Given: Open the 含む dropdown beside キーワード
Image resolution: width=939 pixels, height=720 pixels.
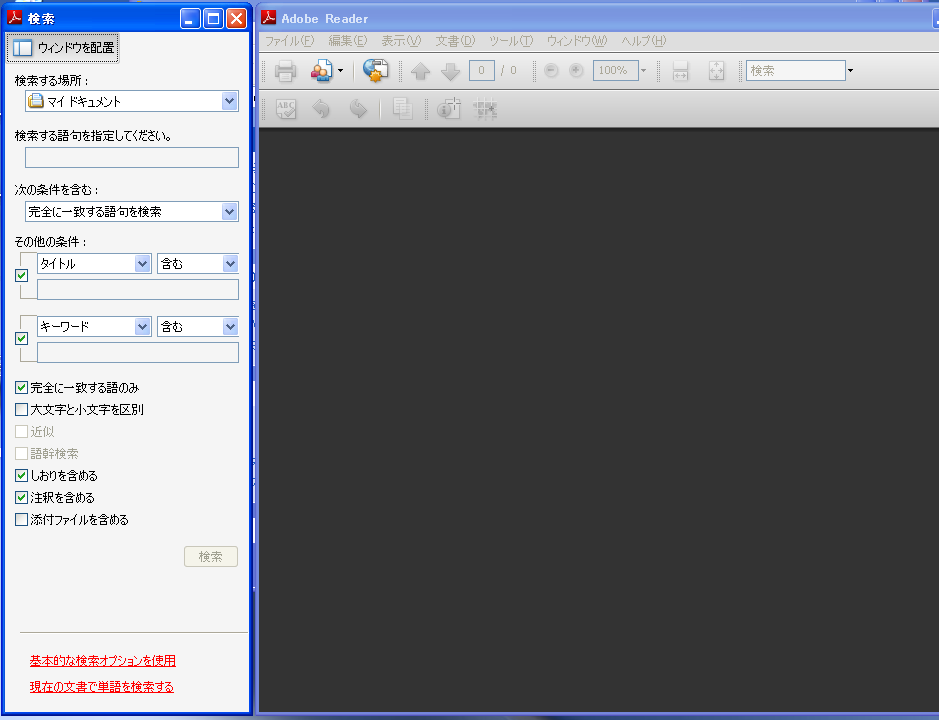Looking at the screenshot, I should [x=198, y=326].
